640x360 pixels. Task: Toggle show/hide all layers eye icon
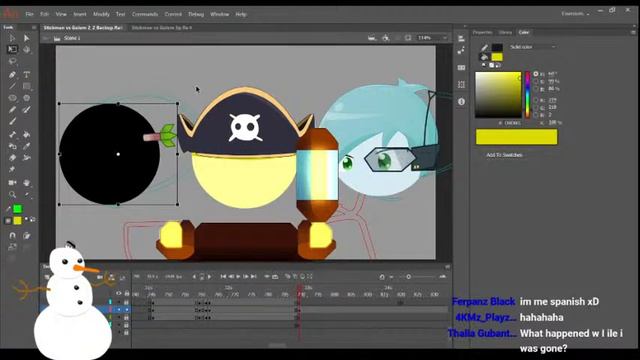[118, 293]
